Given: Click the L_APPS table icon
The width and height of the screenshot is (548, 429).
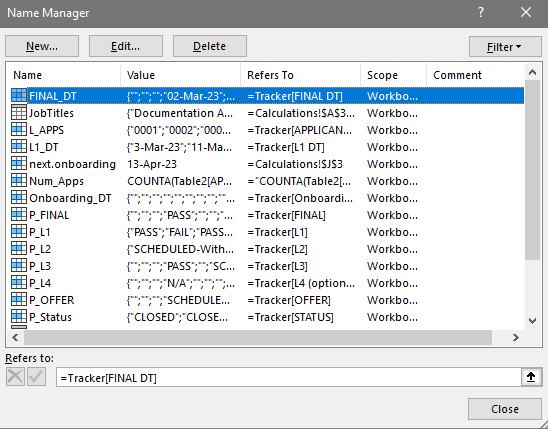Looking at the screenshot, I should tap(19, 130).
